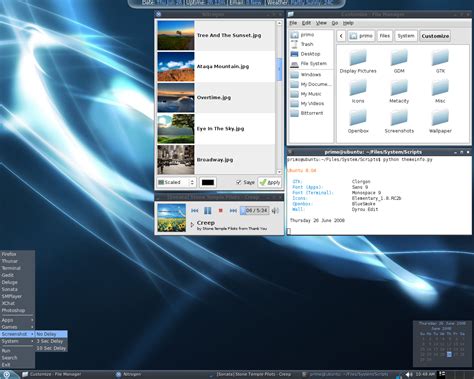The height and width of the screenshot is (379, 474).
Task: Open the Misc folder
Action: click(440, 92)
